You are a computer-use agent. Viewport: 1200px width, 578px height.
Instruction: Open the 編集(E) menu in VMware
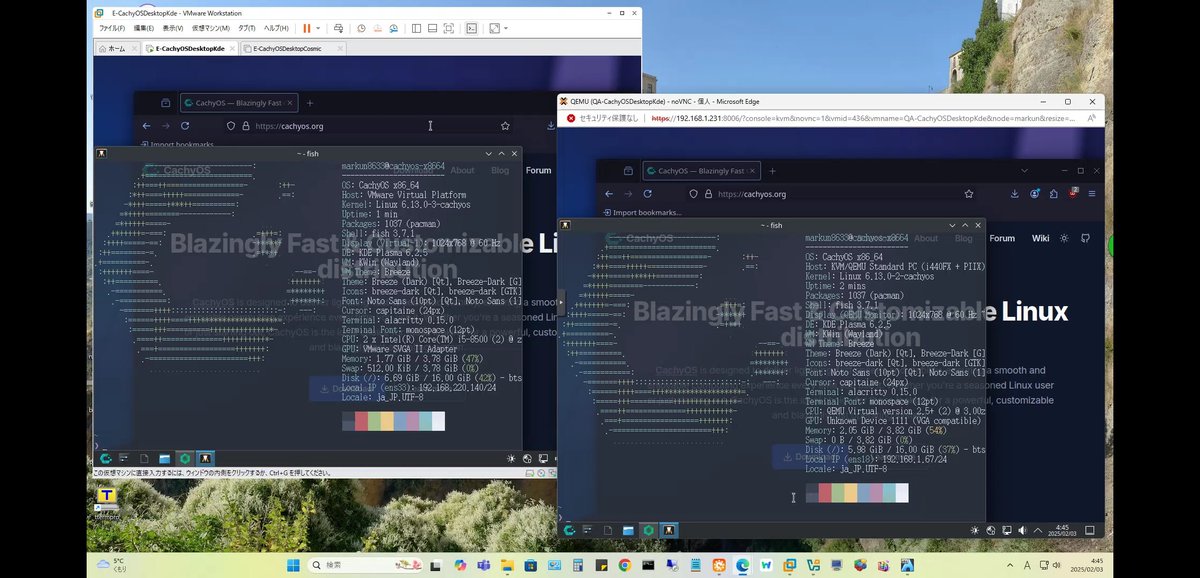pyautogui.click(x=143, y=28)
